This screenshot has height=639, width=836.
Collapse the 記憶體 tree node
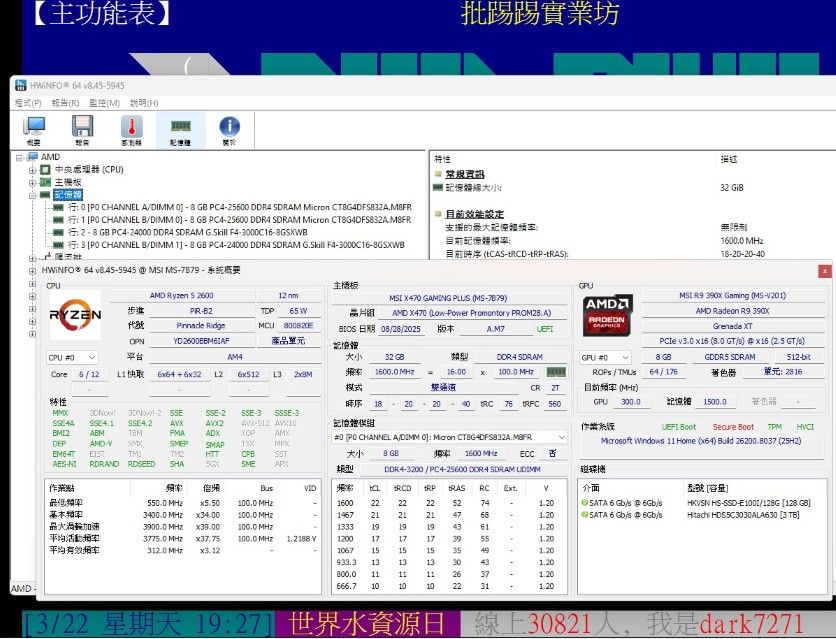[x=33, y=195]
